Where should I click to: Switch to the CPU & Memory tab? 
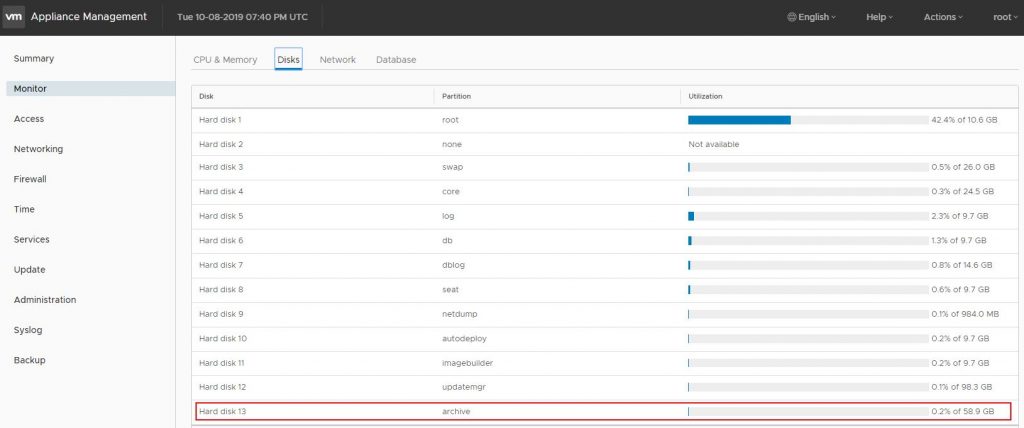225,60
